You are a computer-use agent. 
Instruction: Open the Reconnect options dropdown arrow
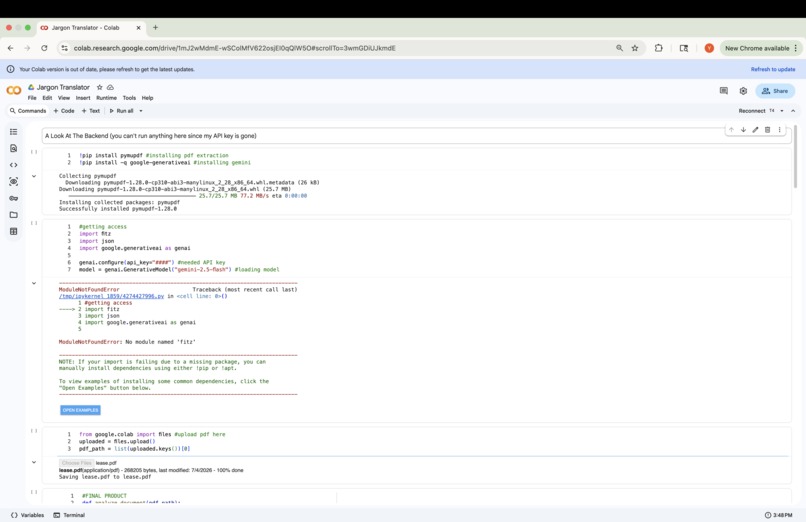[782, 110]
